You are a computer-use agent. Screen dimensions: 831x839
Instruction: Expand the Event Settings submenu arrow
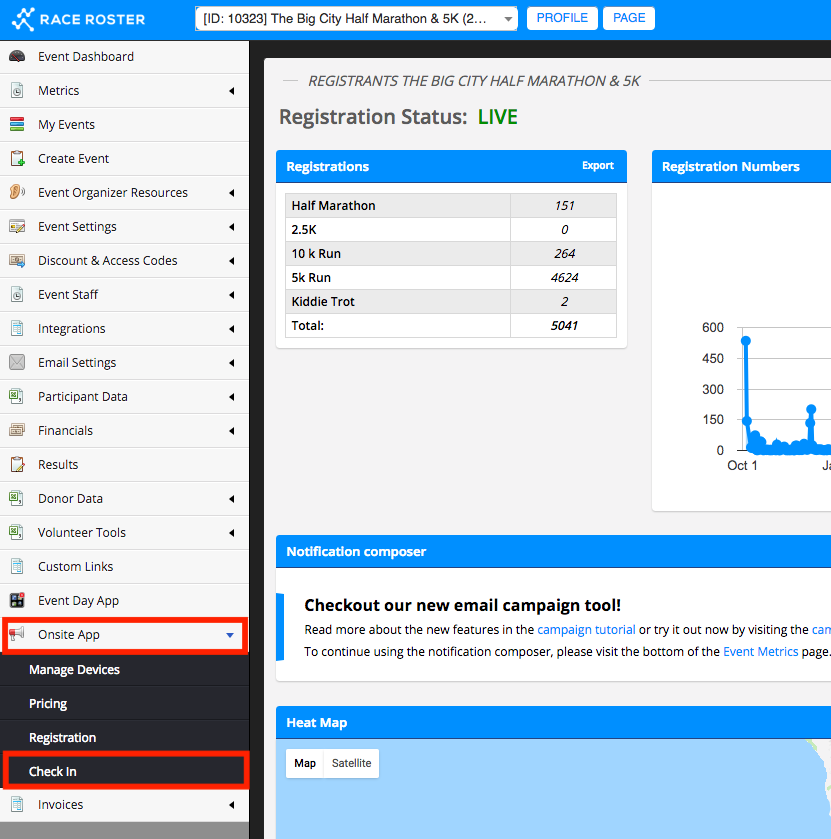point(232,227)
